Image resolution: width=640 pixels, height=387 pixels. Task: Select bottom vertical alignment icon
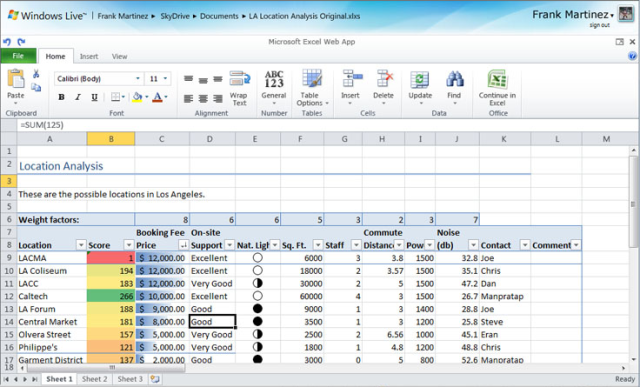click(218, 79)
